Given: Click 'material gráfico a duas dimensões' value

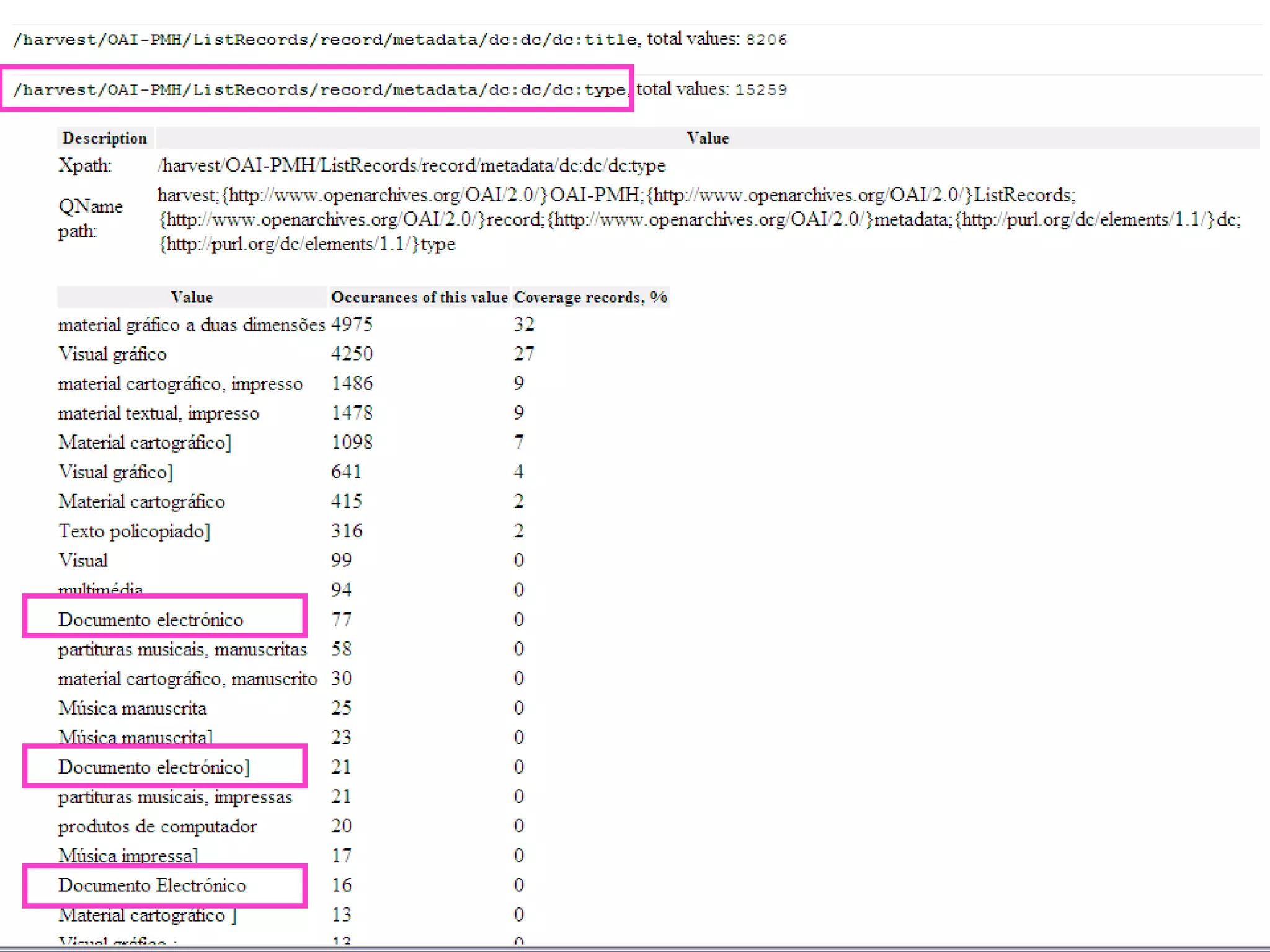Looking at the screenshot, I should [191, 325].
